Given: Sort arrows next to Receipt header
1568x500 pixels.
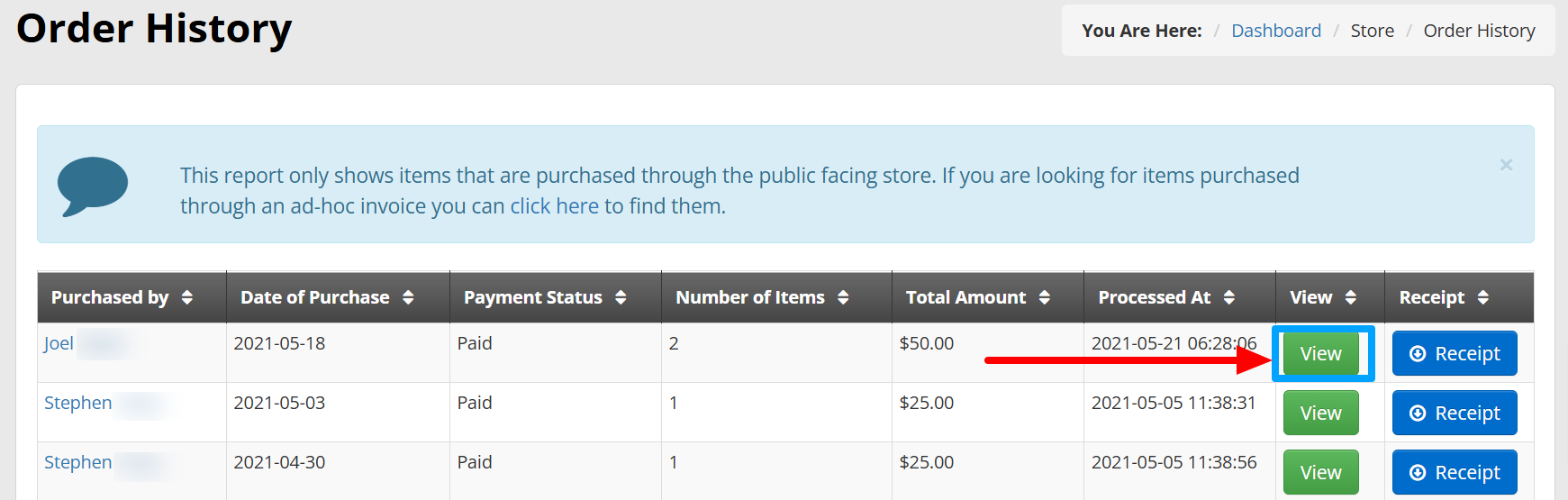Looking at the screenshot, I should pos(1483,297).
